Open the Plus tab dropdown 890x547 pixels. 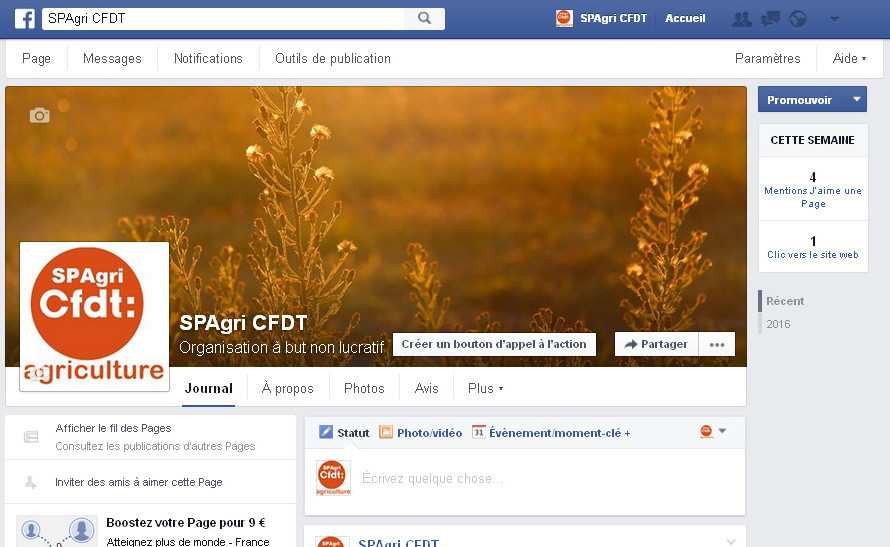pos(485,388)
